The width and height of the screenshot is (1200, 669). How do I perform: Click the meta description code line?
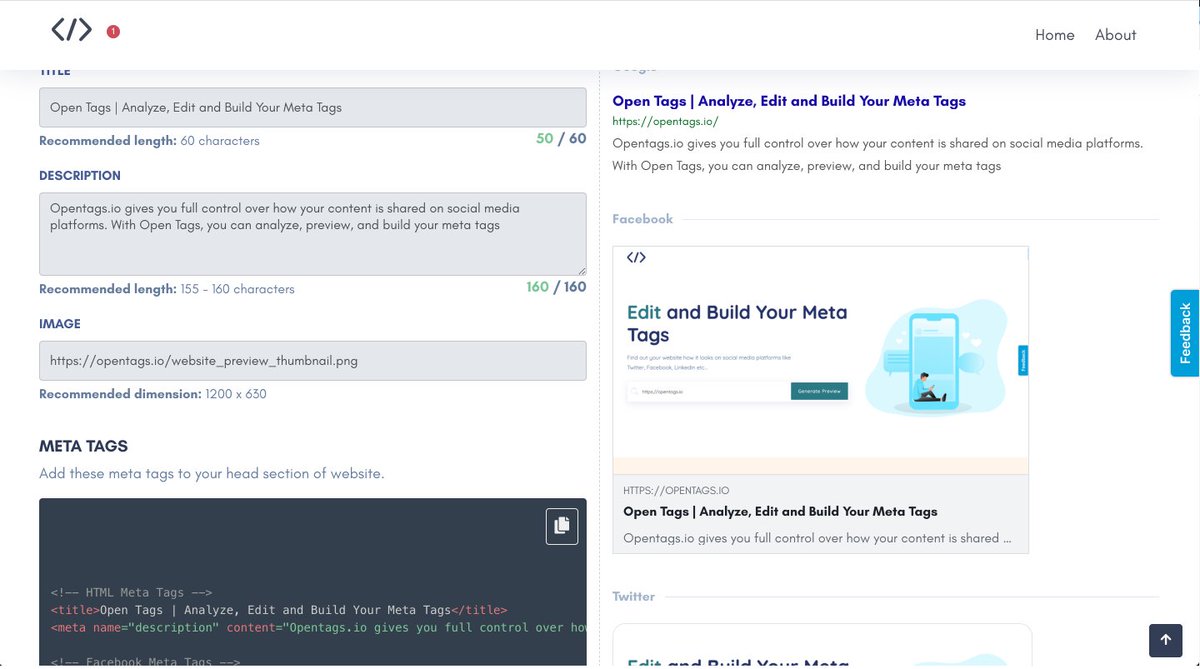(x=318, y=628)
